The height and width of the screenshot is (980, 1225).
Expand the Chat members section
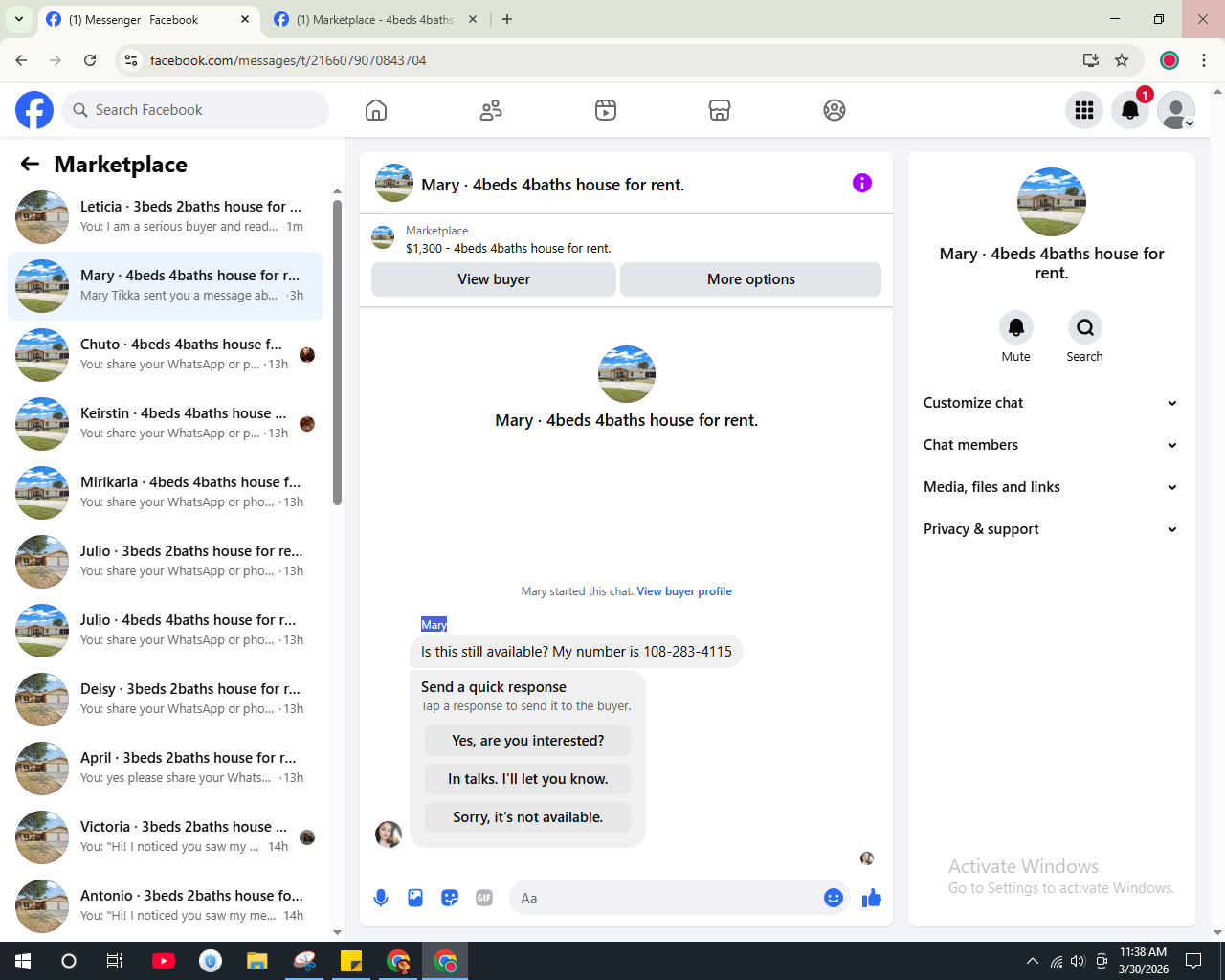tap(1051, 445)
